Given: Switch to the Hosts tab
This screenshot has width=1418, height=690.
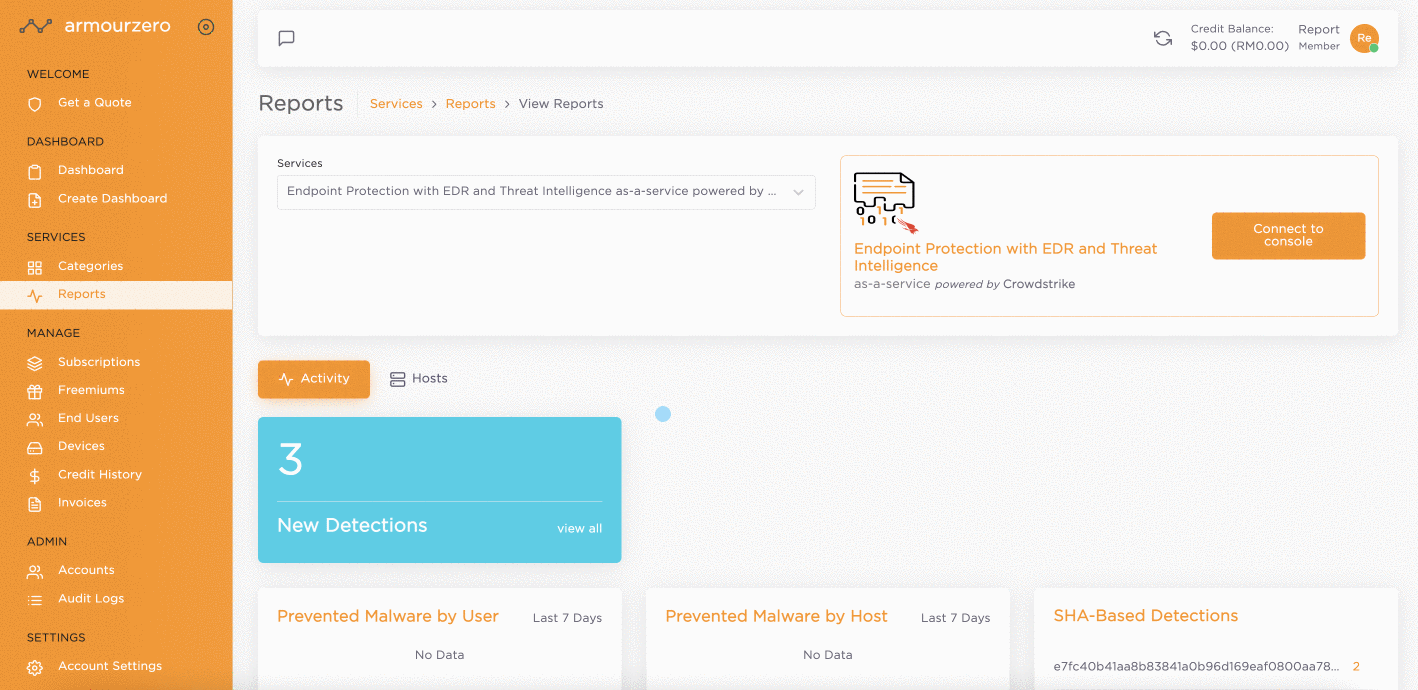Looking at the screenshot, I should 419,379.
